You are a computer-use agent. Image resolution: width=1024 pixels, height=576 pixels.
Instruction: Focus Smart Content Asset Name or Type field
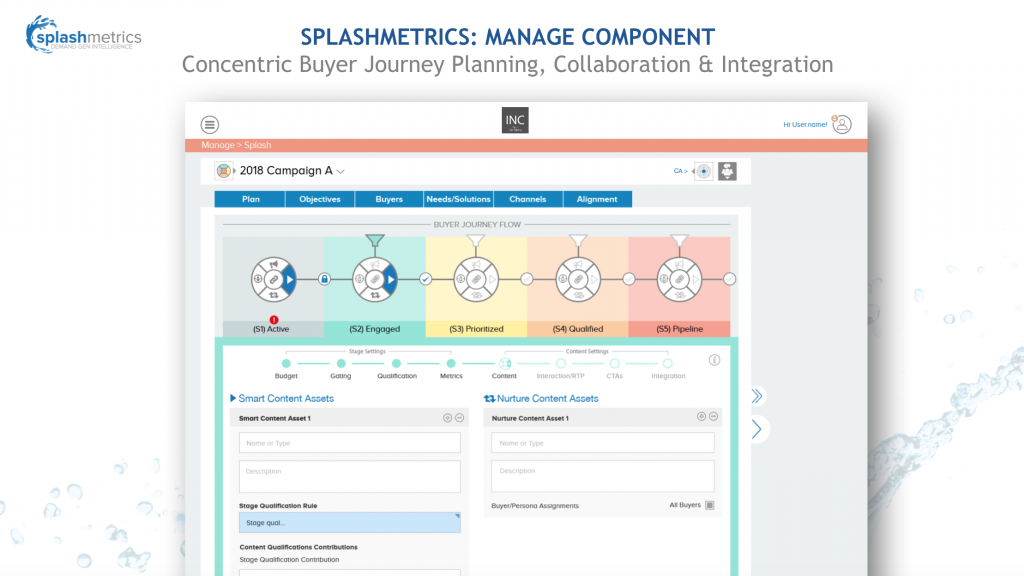pos(349,443)
